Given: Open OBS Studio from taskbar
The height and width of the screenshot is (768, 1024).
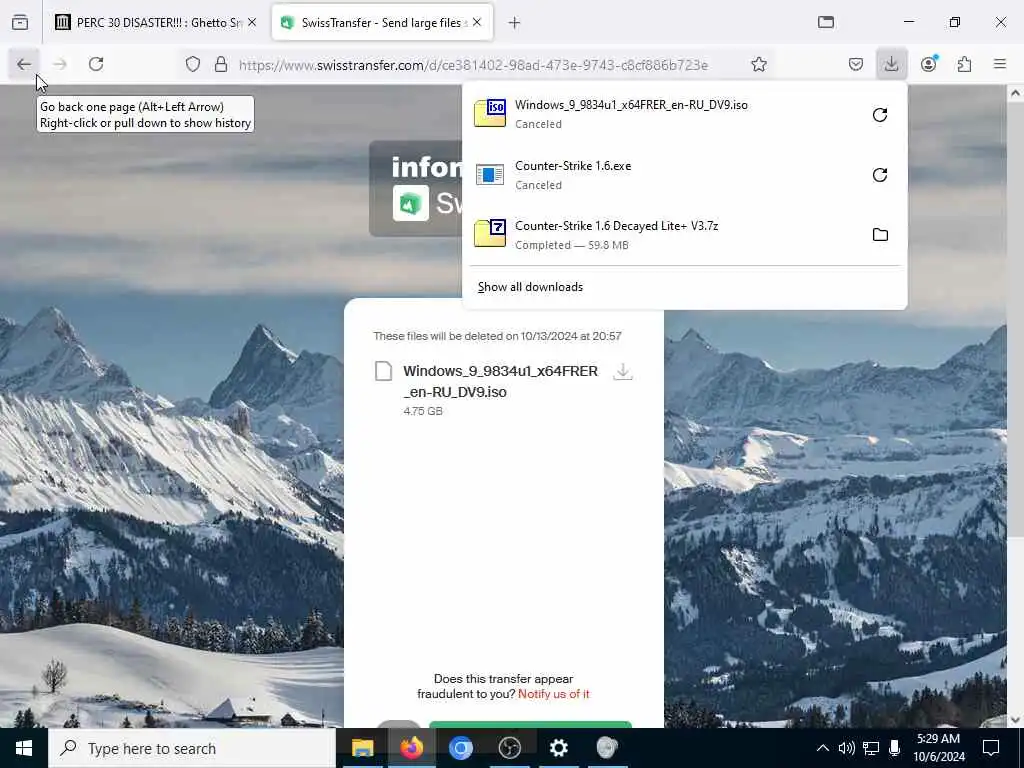Looking at the screenshot, I should [509, 748].
